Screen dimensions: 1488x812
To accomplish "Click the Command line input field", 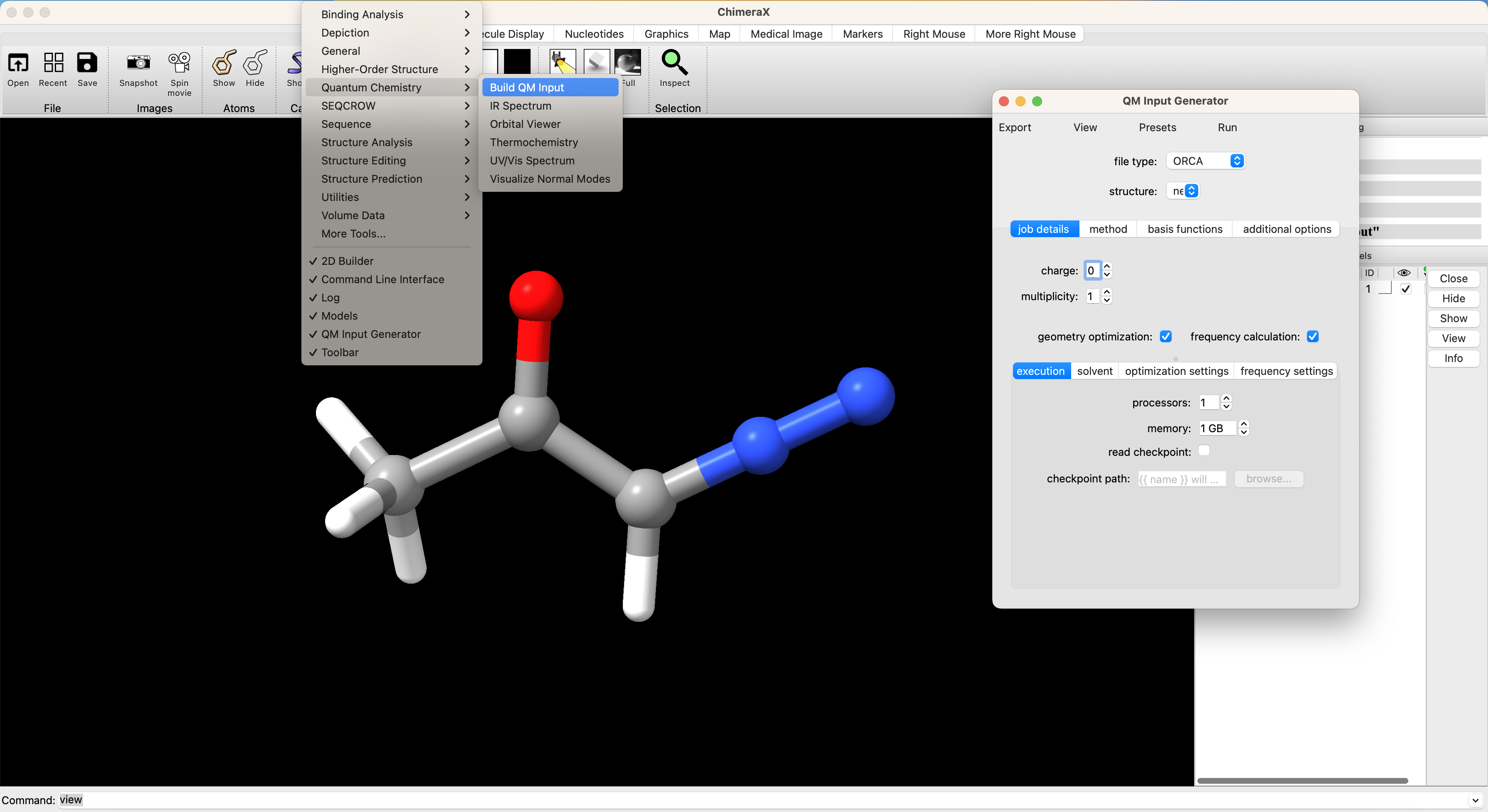I will click(763, 800).
